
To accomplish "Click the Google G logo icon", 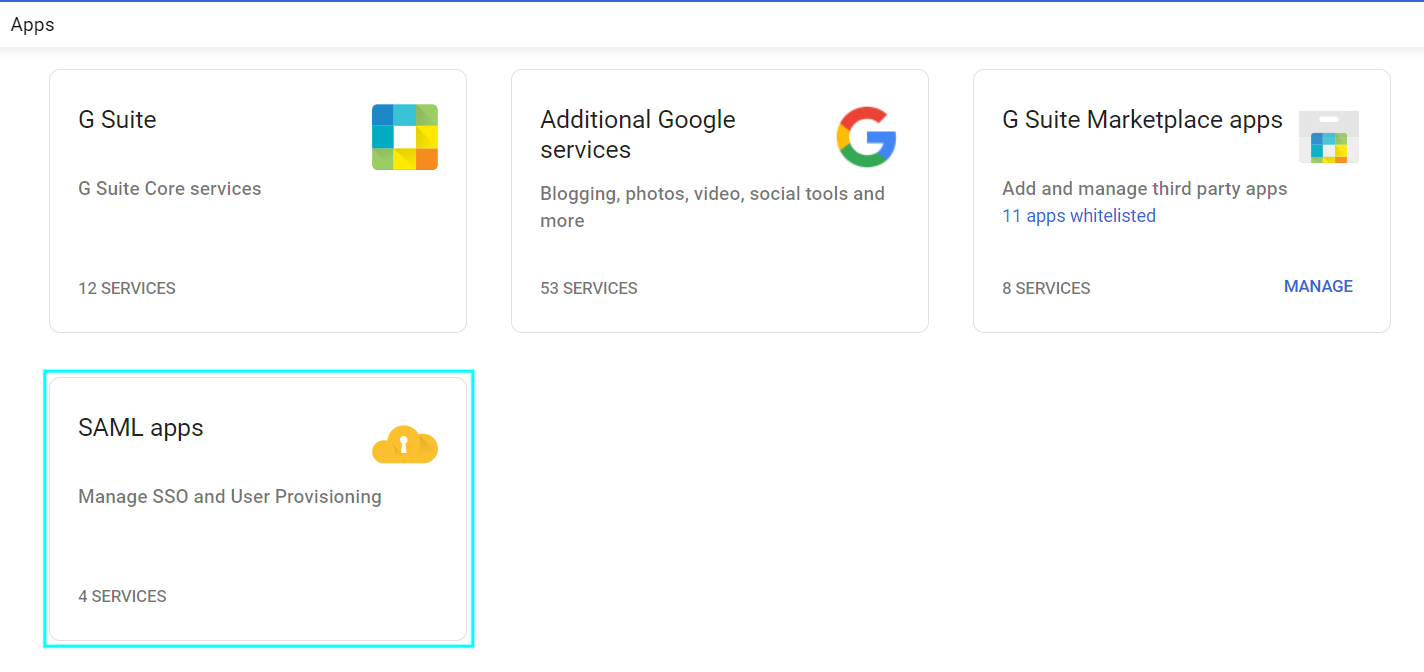I will click(866, 137).
